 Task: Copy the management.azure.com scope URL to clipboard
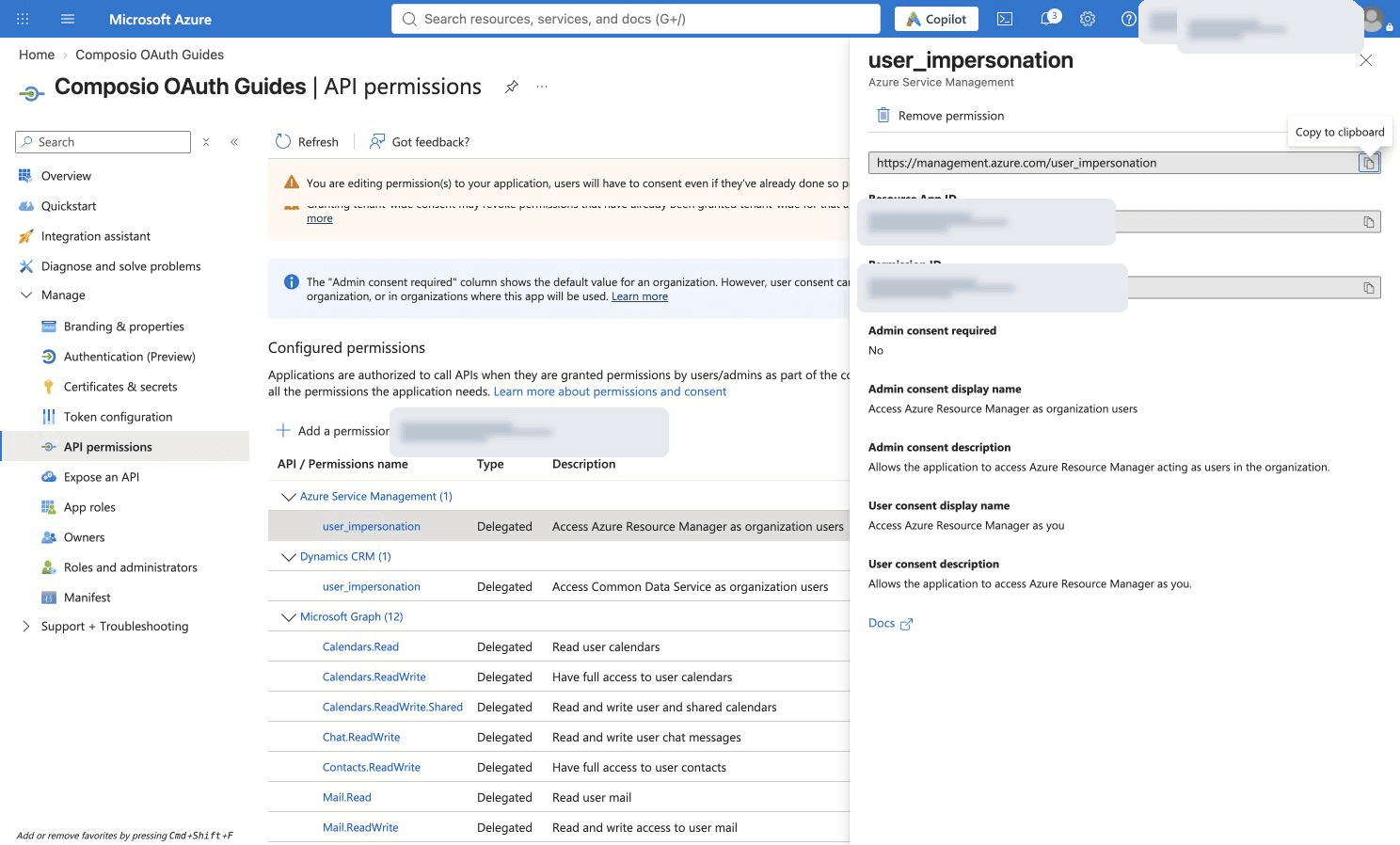(1369, 163)
